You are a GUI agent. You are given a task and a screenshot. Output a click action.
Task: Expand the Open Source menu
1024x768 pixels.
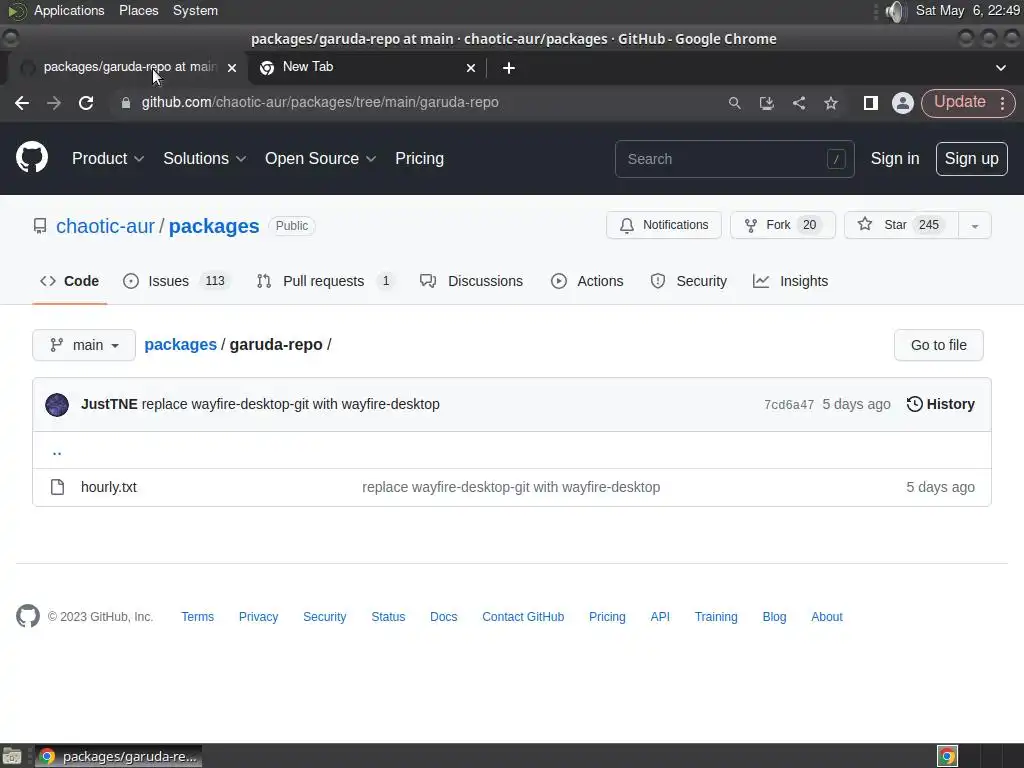[x=320, y=159]
